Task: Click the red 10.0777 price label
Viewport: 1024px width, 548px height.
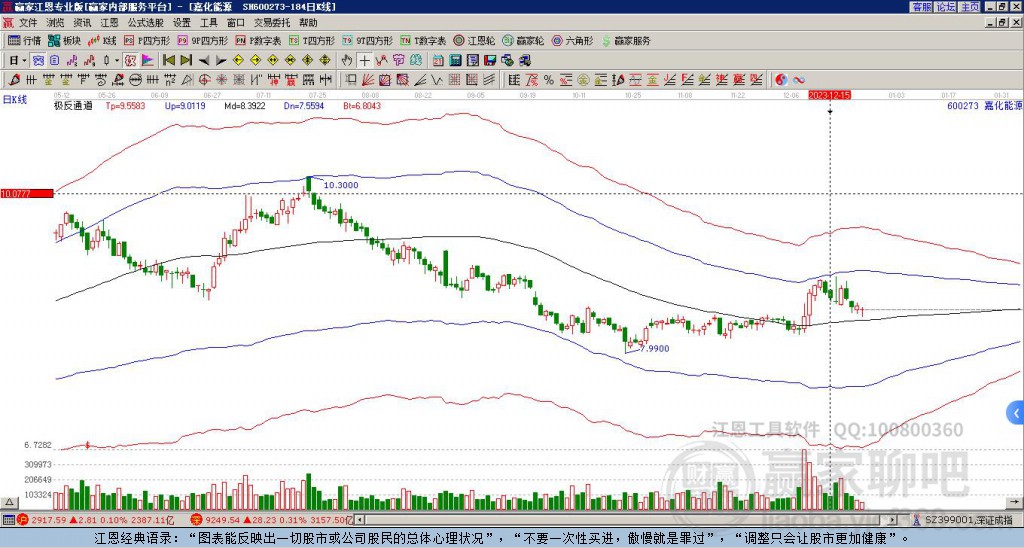Action: [x=27, y=193]
